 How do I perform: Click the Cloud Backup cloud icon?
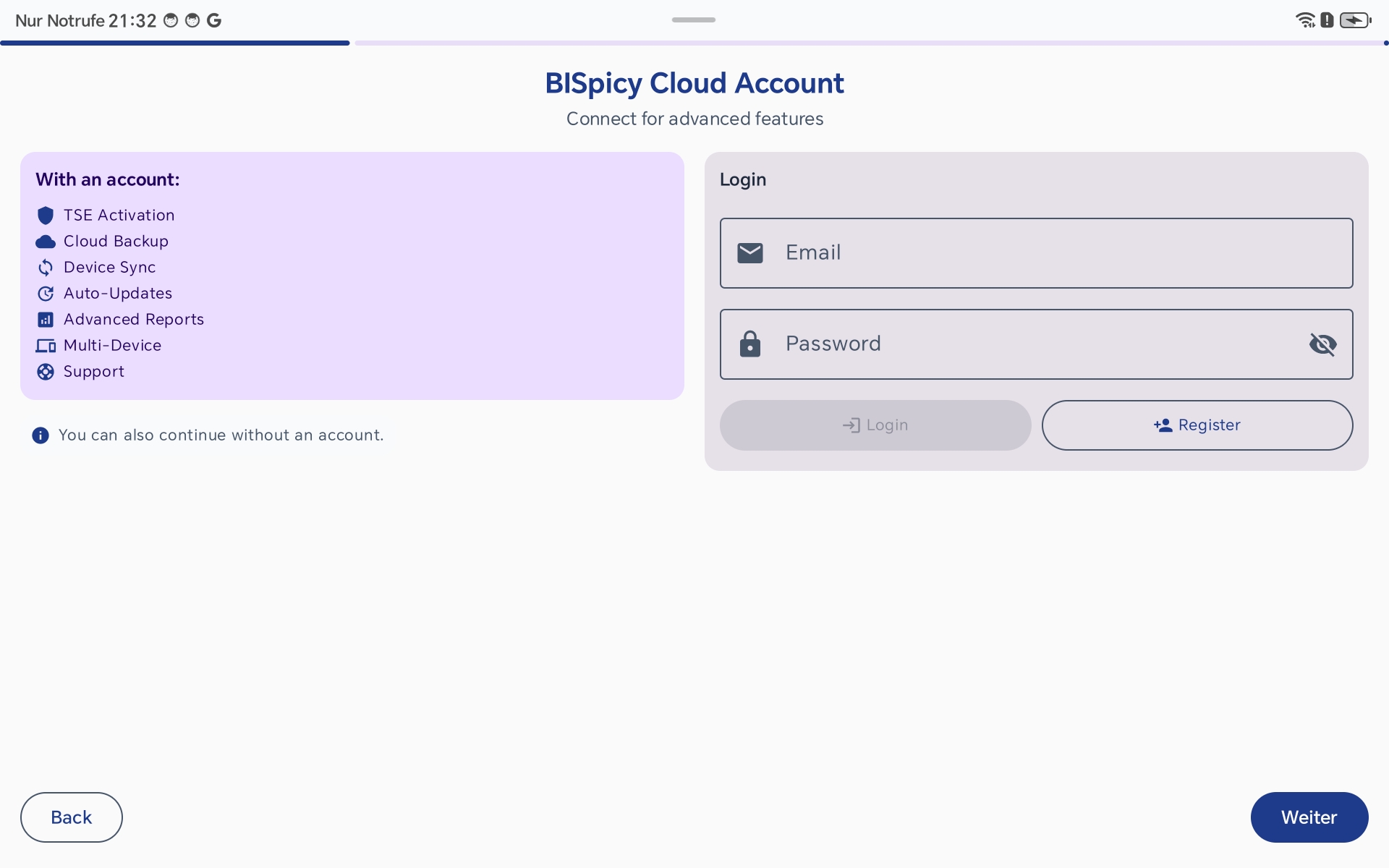click(x=46, y=242)
